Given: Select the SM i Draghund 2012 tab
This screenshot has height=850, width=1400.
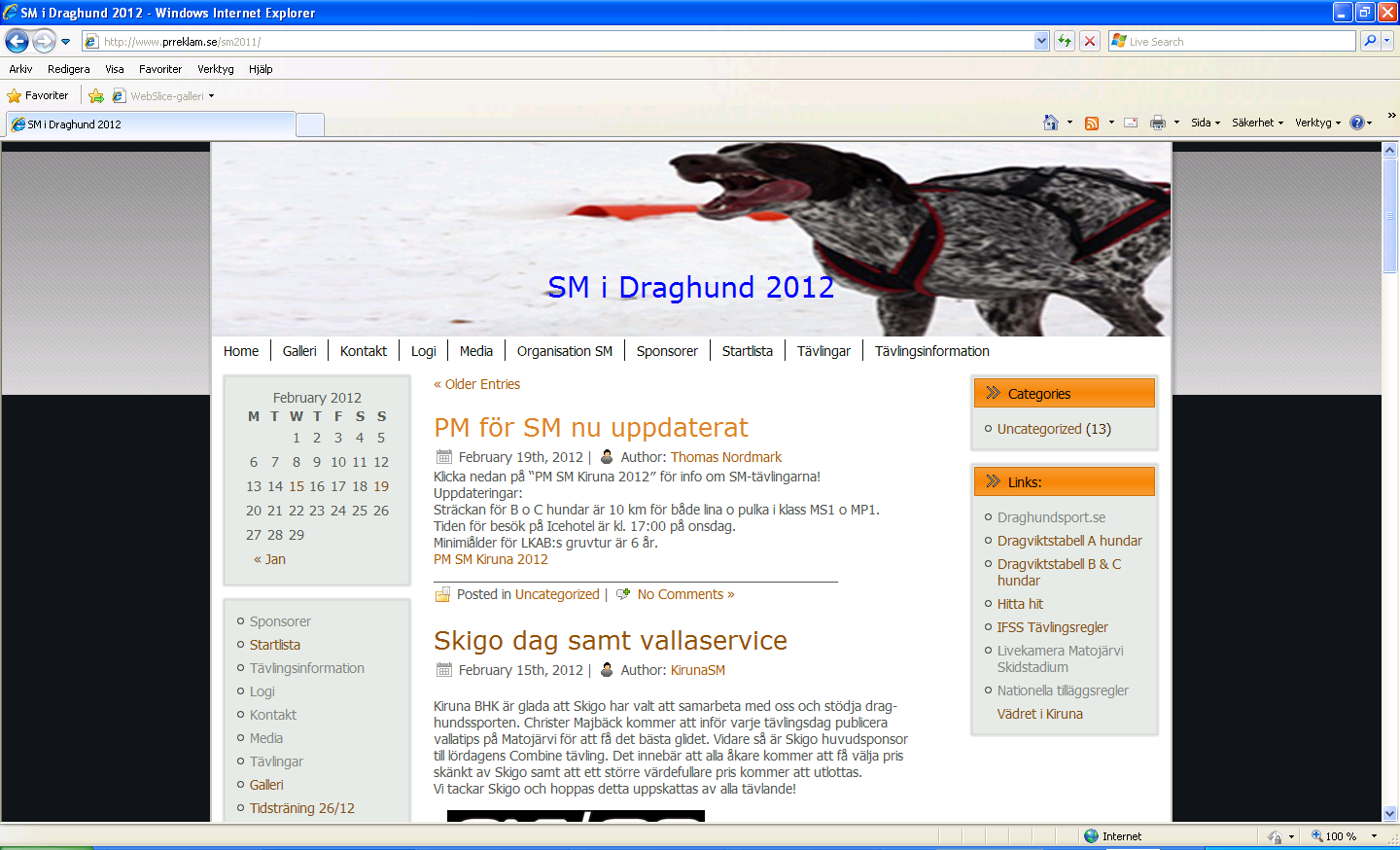Looking at the screenshot, I should (151, 124).
